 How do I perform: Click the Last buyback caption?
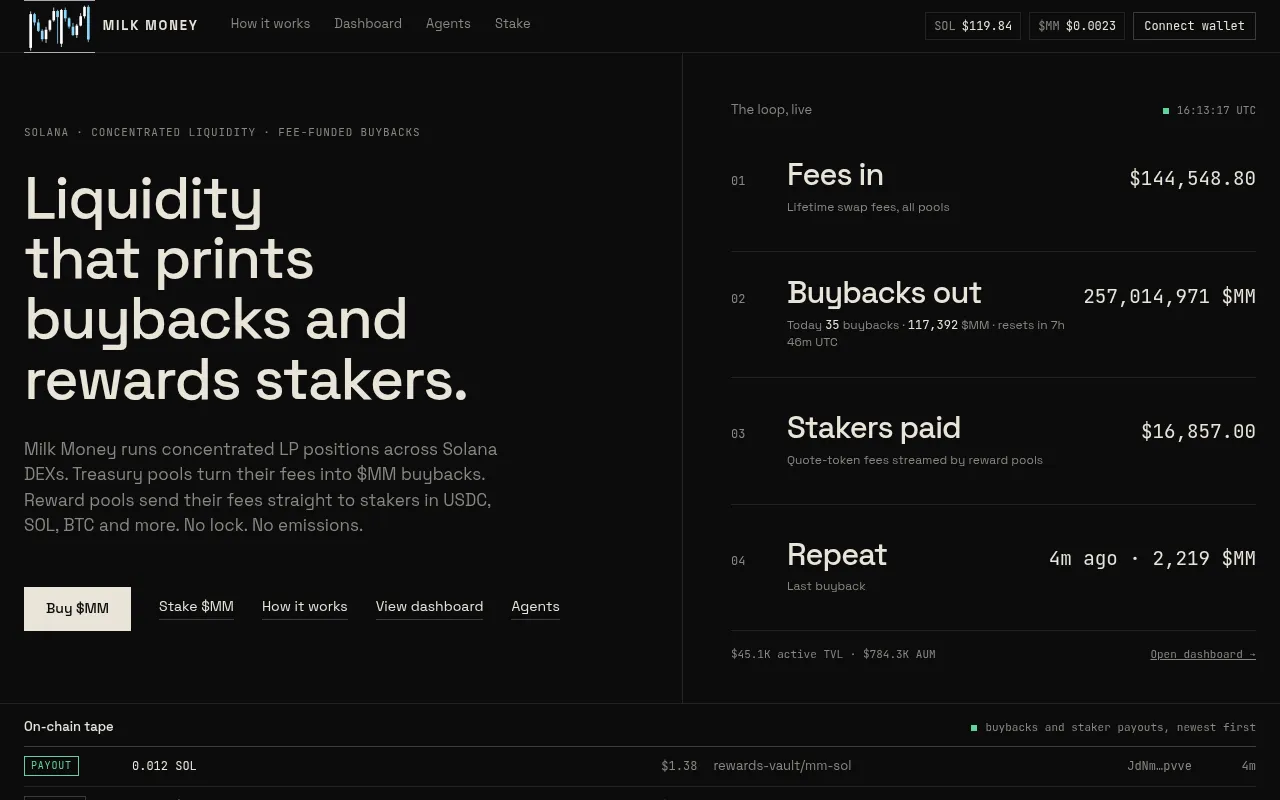coord(826,586)
